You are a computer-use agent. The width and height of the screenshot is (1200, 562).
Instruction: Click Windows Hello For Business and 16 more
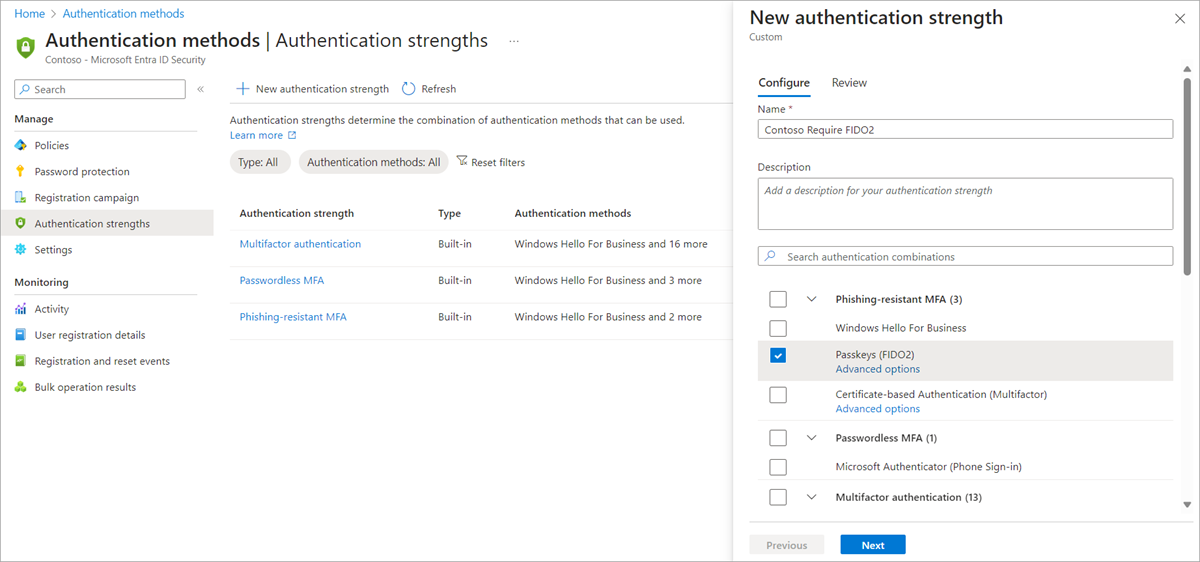click(610, 244)
